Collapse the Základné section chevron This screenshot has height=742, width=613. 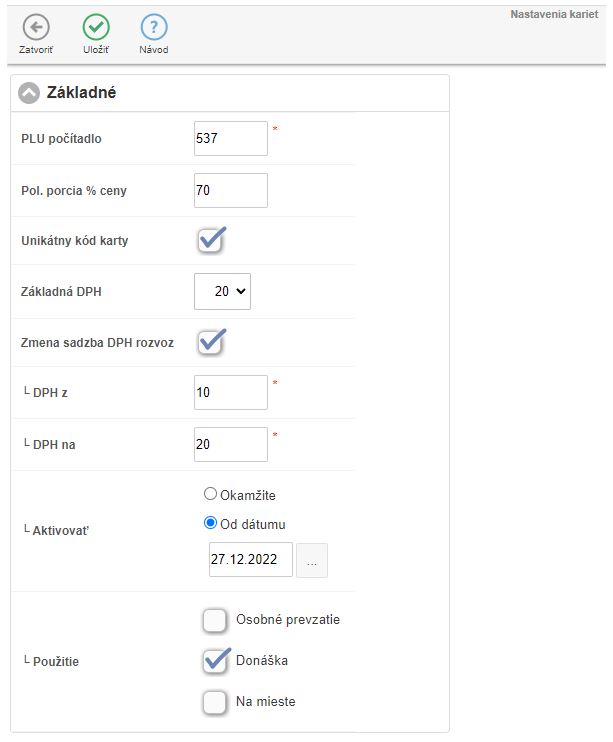(29, 93)
